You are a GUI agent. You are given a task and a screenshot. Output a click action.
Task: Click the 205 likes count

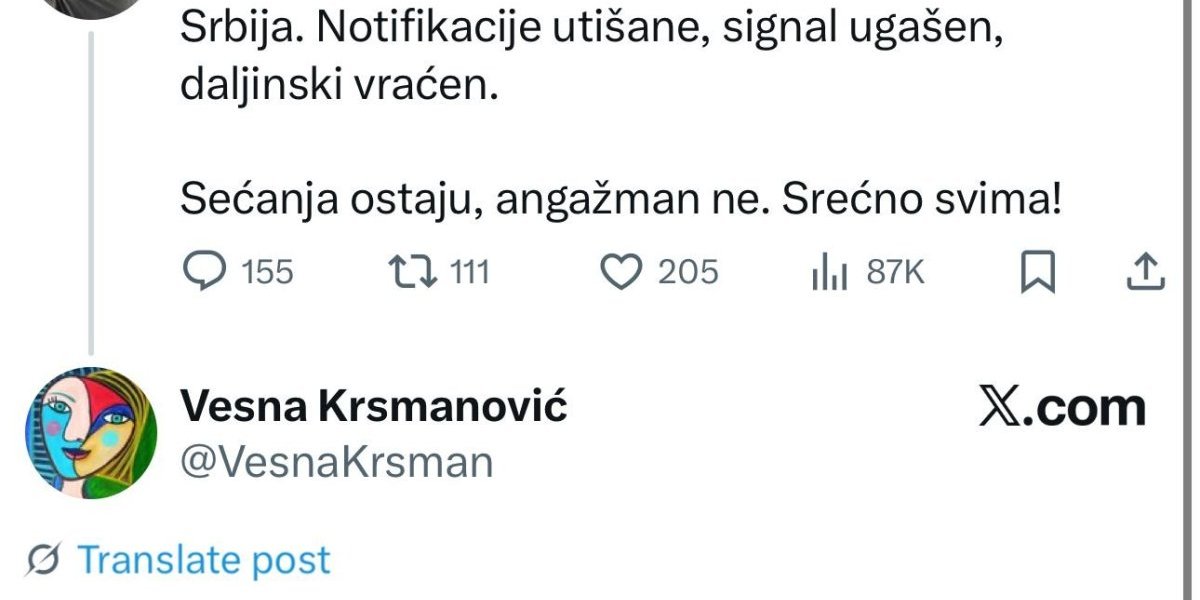(688, 272)
